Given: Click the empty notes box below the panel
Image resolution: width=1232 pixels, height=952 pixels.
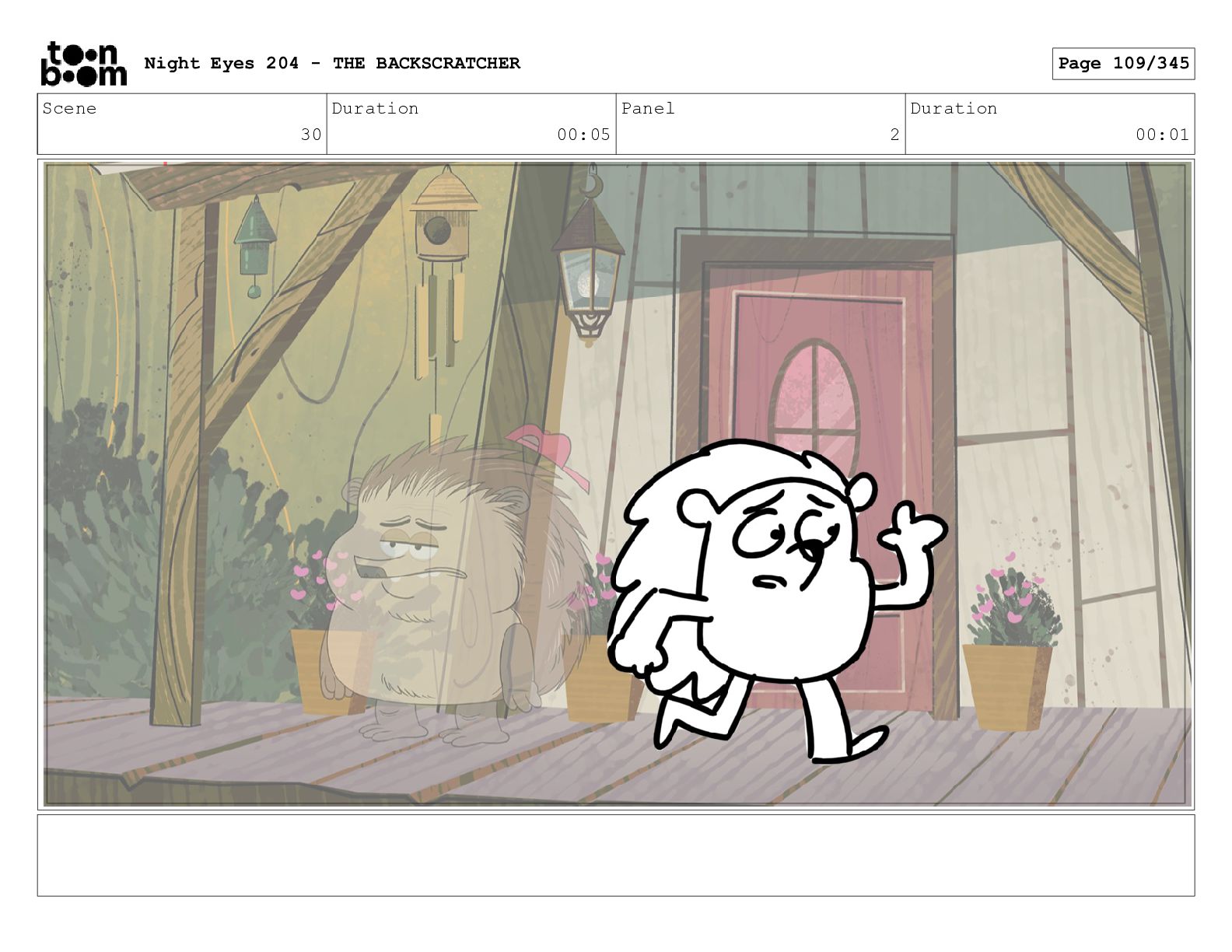Looking at the screenshot, I should [616, 855].
